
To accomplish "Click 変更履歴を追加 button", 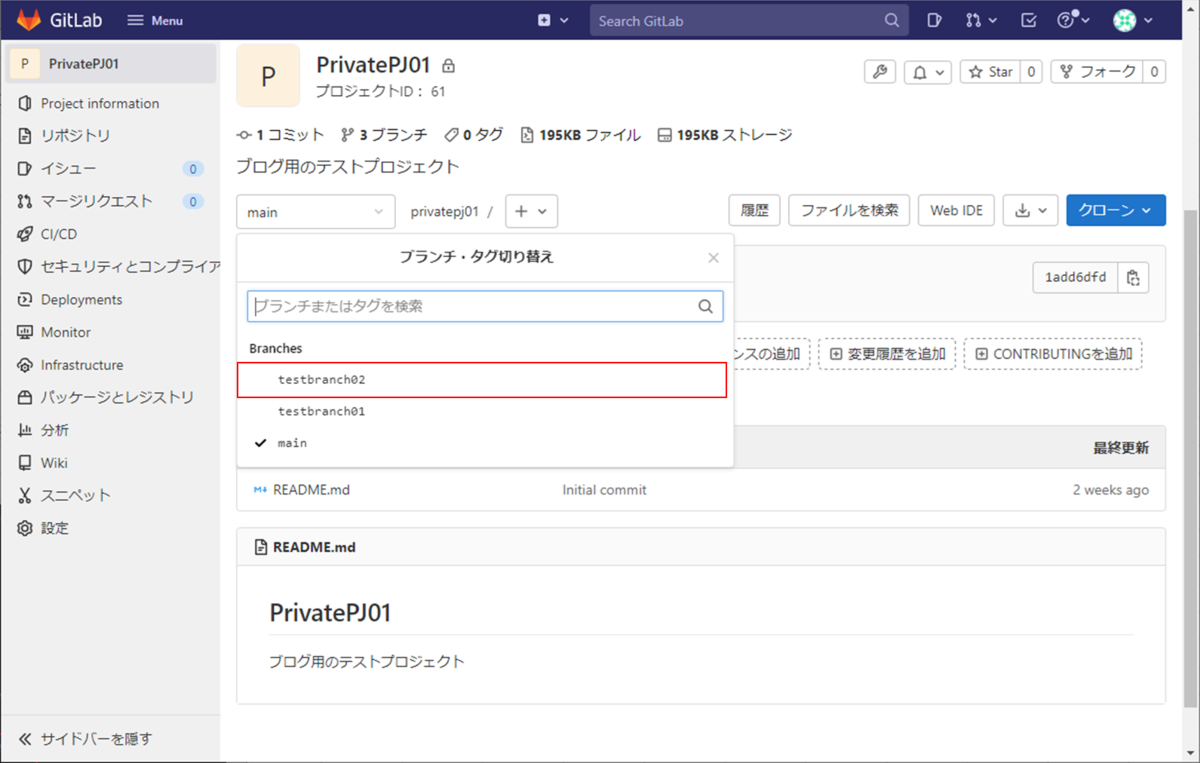I will point(887,354).
